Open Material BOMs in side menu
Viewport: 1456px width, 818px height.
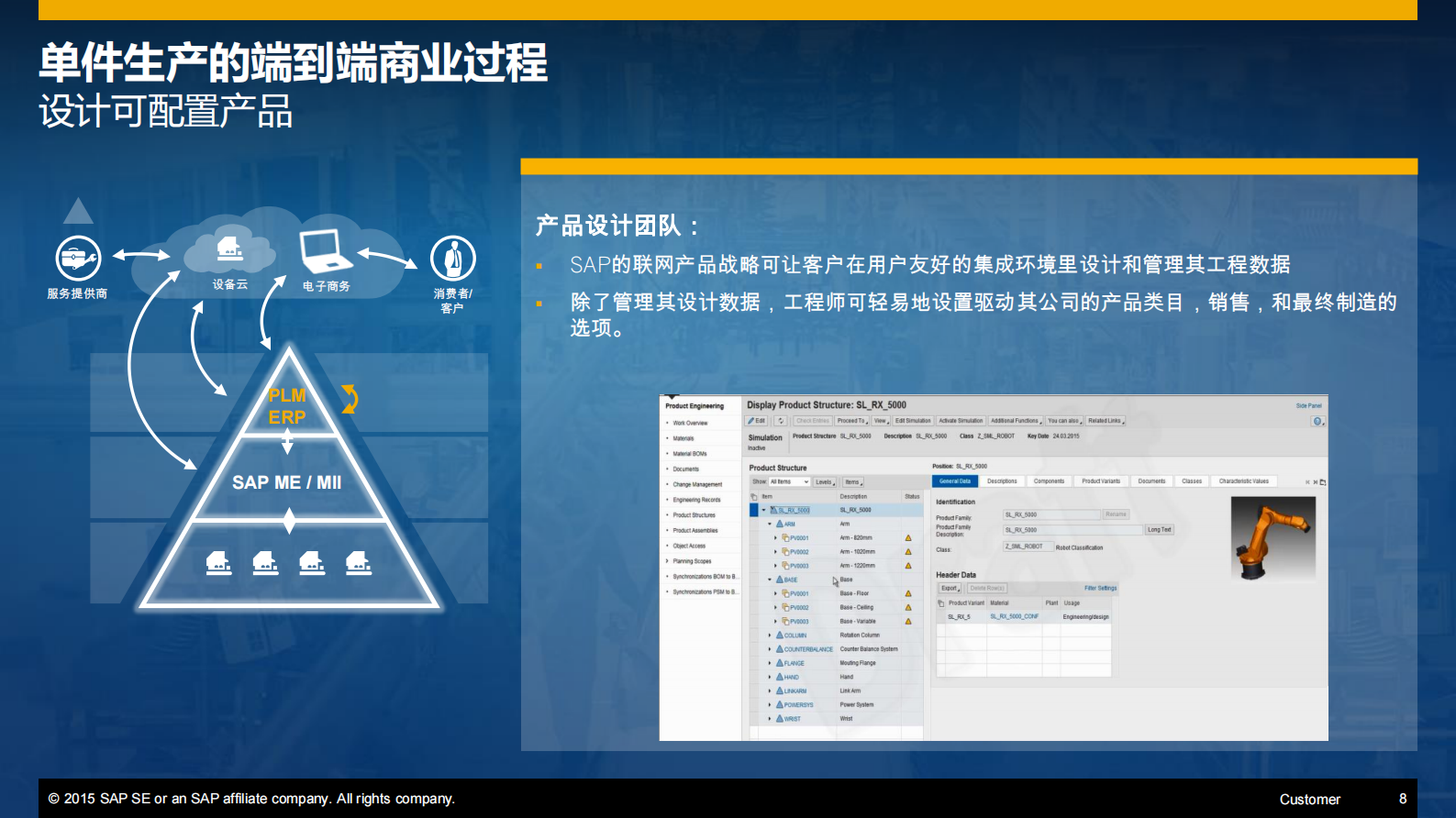[690, 454]
